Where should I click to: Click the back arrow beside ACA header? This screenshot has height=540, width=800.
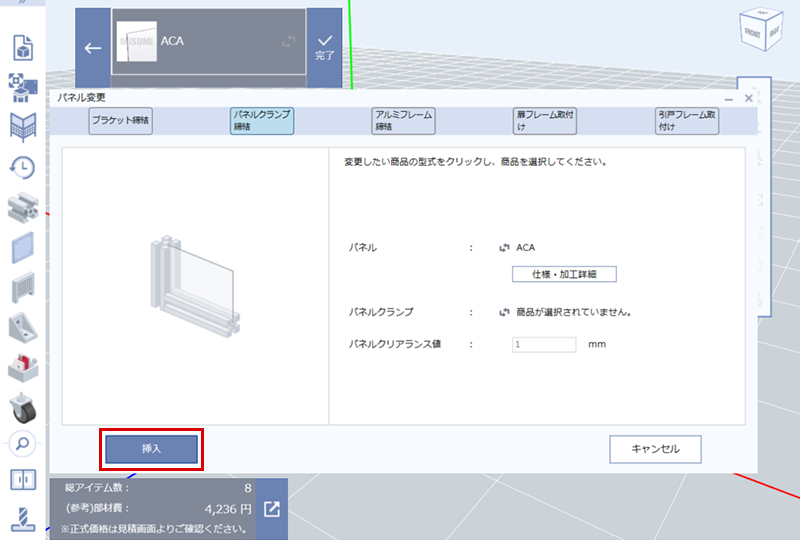[93, 48]
